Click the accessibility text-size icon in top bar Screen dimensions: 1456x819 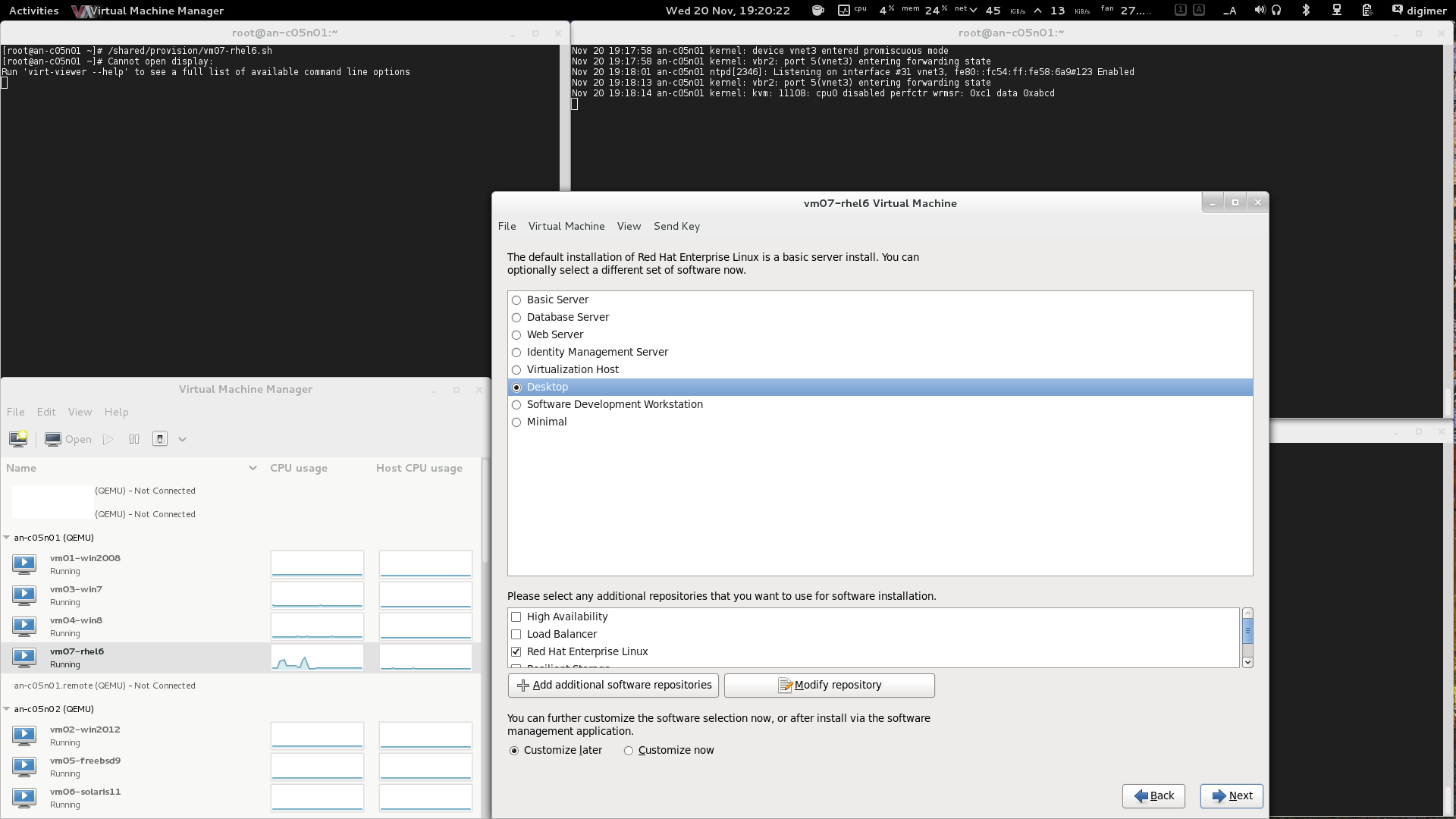click(1229, 11)
